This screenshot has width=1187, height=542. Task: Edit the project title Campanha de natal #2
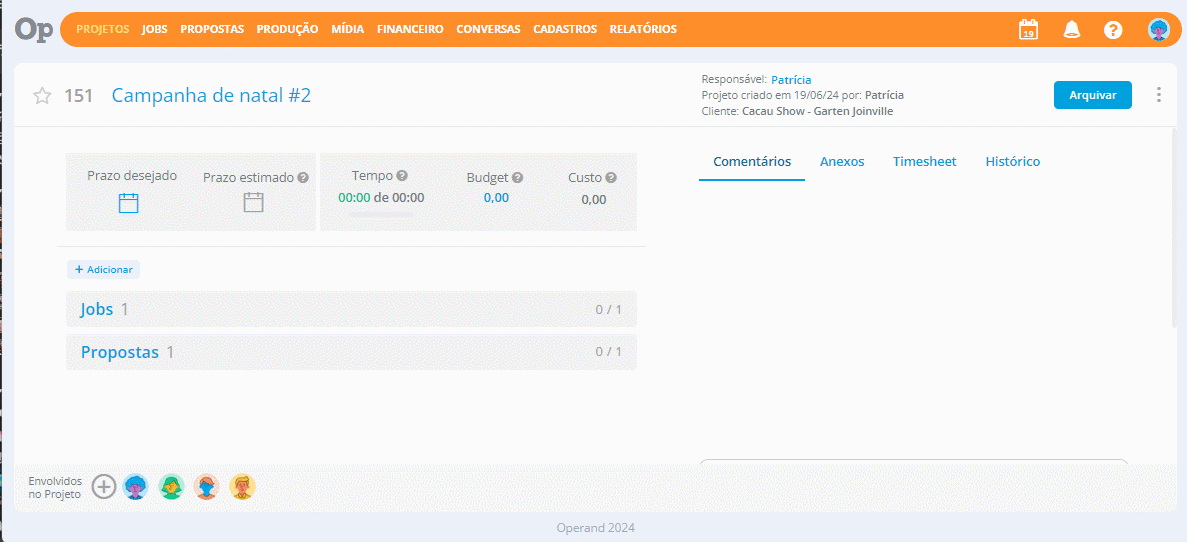211,95
